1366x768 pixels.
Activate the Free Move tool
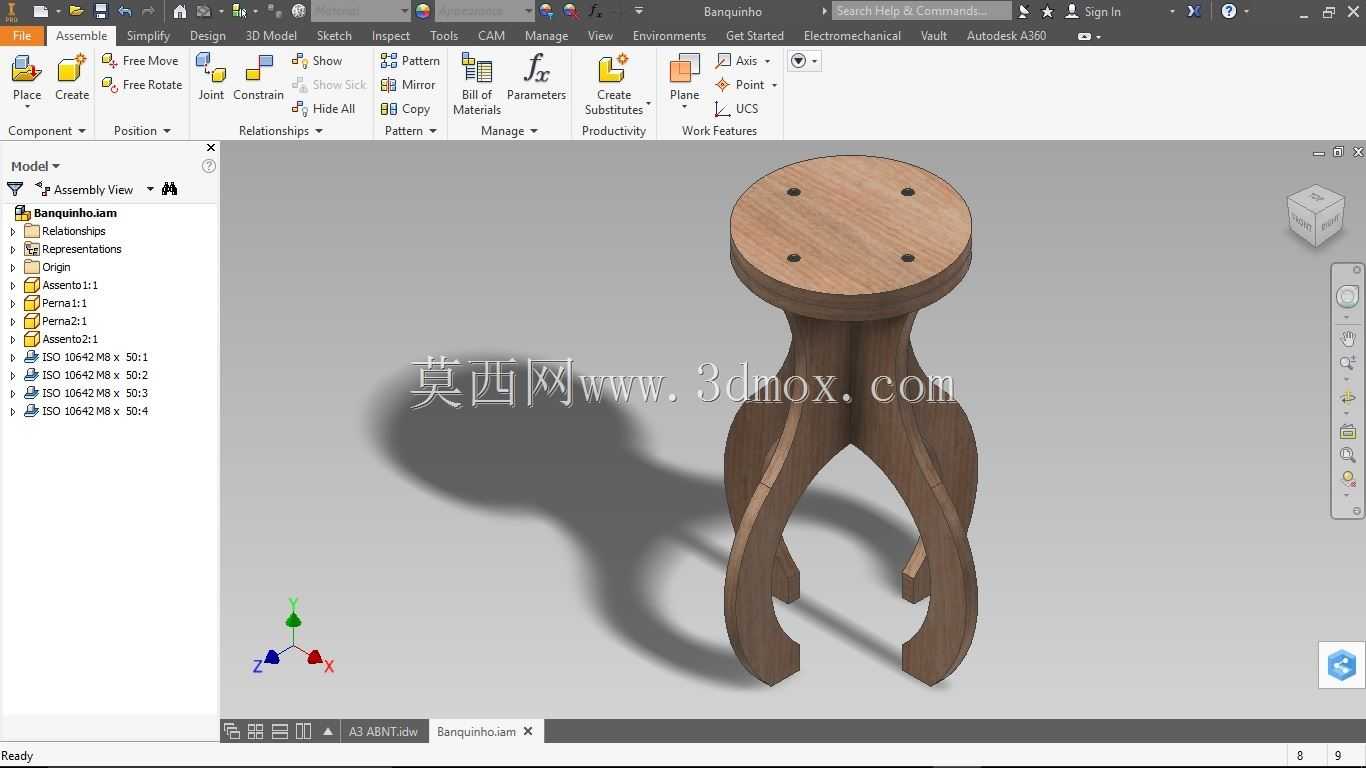140,61
